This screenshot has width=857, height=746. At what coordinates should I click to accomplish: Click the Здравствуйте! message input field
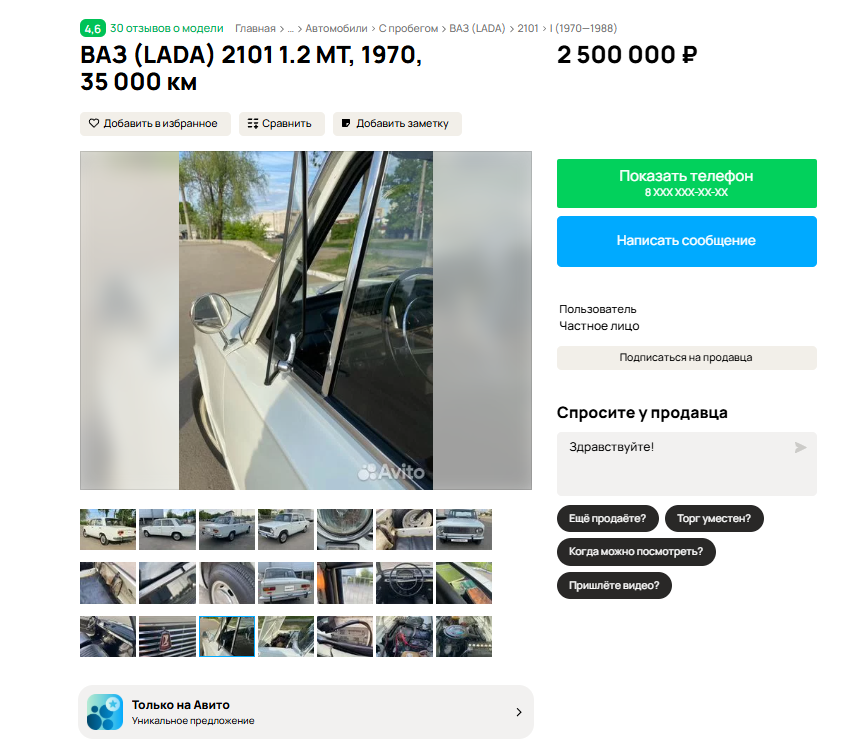(x=686, y=463)
